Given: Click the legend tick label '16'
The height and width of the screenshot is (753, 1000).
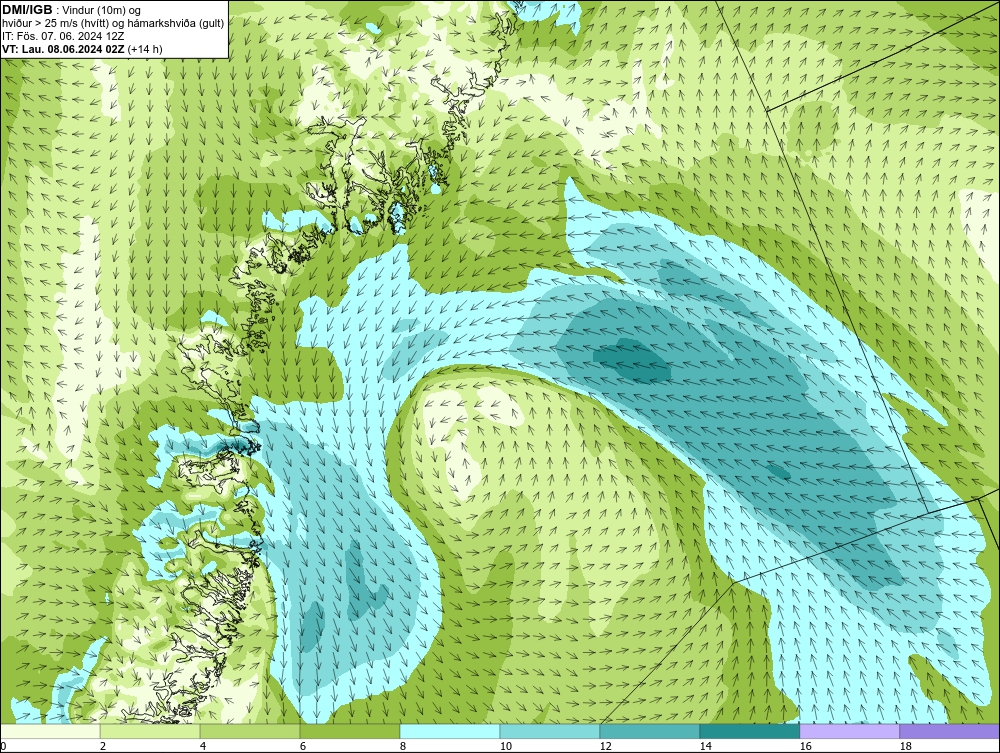Looking at the screenshot, I should [805, 746].
